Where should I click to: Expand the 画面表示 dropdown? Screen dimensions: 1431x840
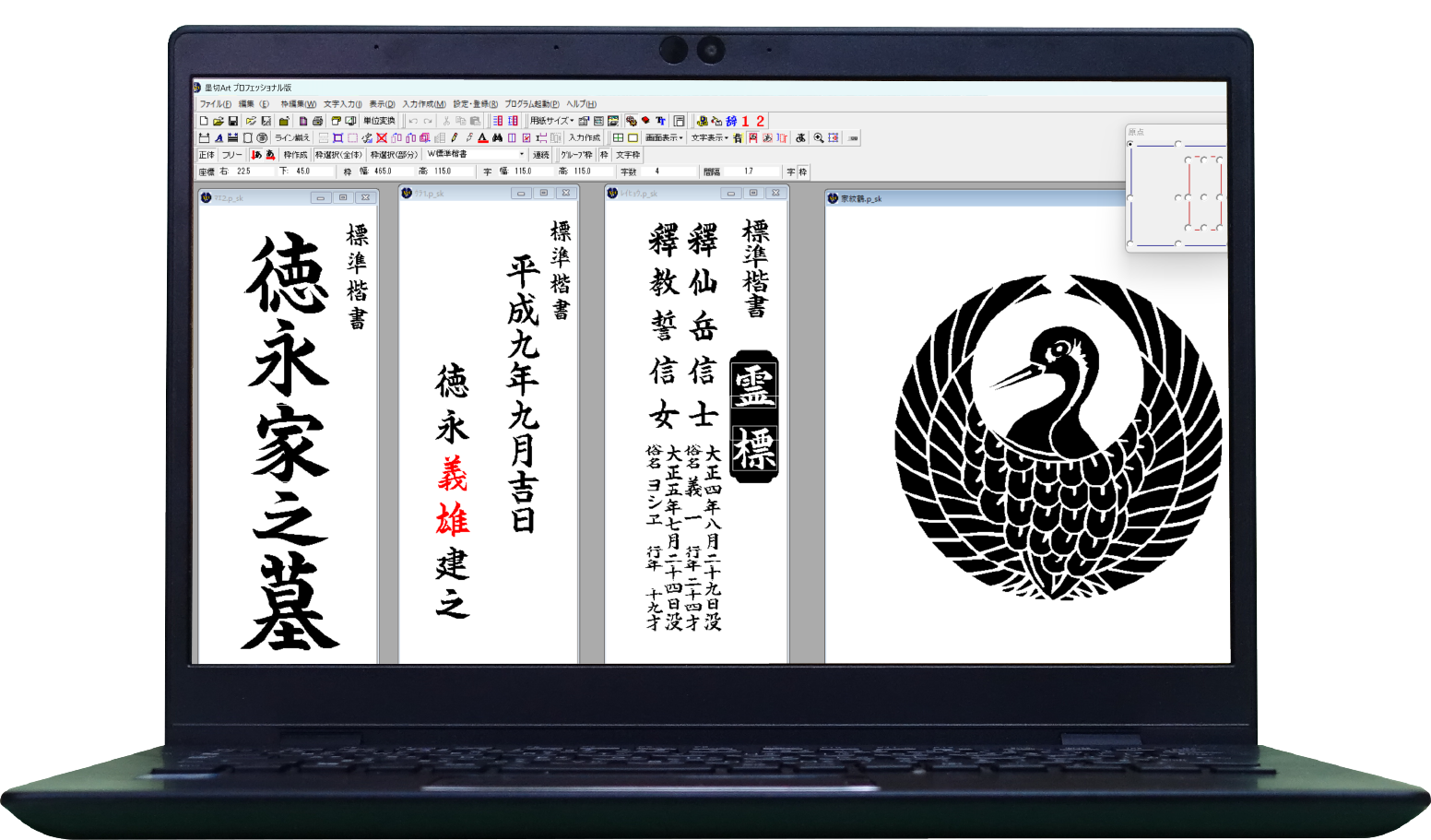point(664,138)
